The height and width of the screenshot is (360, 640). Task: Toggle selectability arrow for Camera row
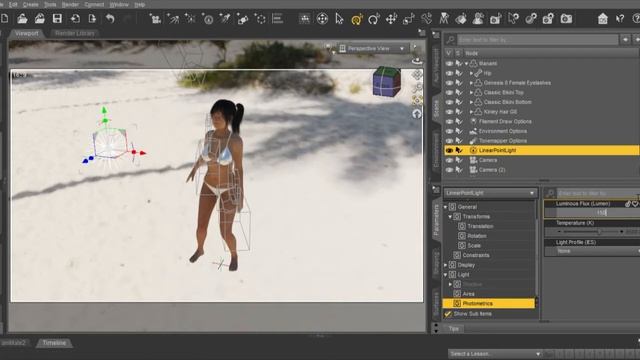coord(459,160)
